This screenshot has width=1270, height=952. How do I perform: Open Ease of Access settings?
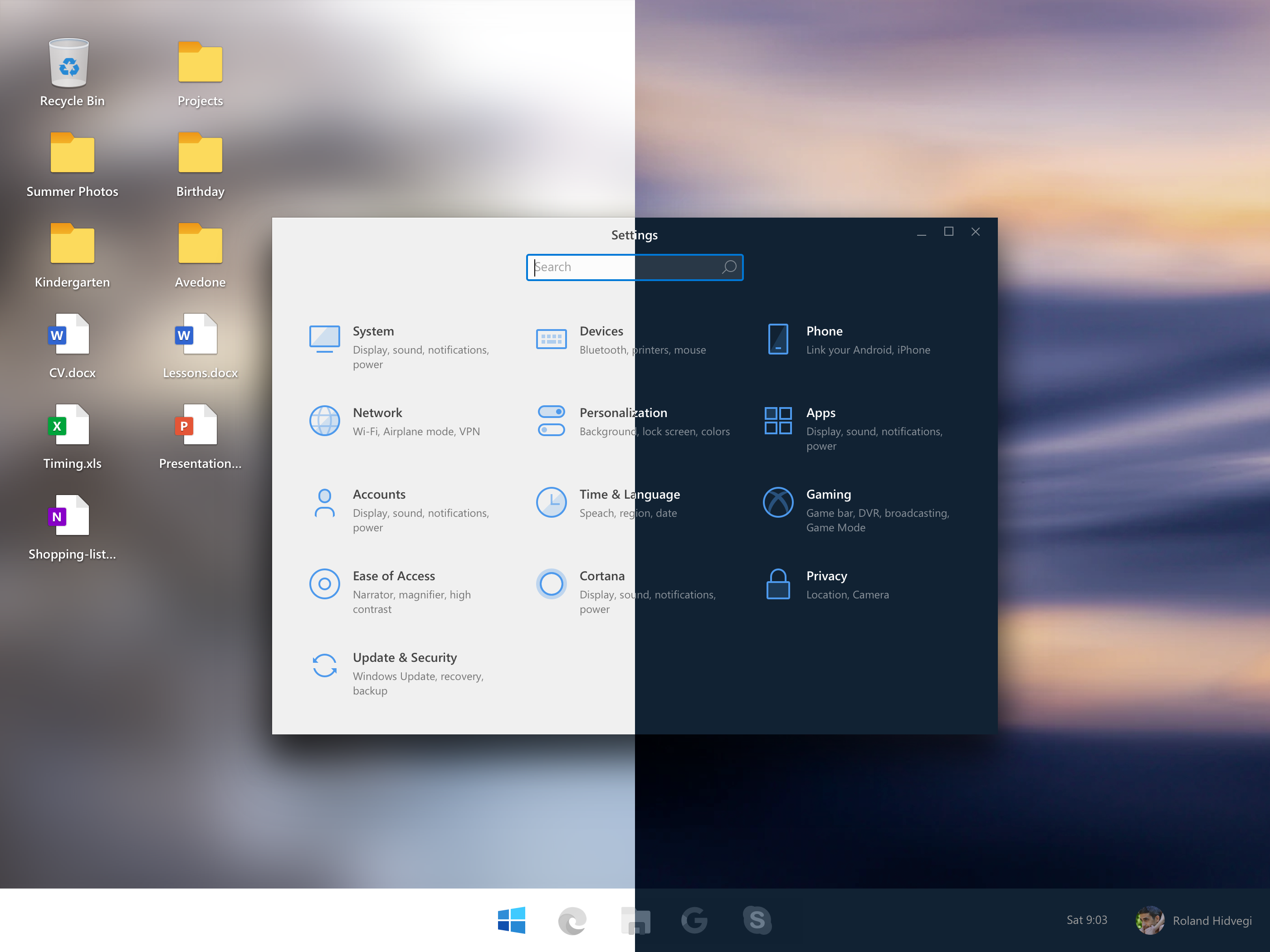click(394, 576)
